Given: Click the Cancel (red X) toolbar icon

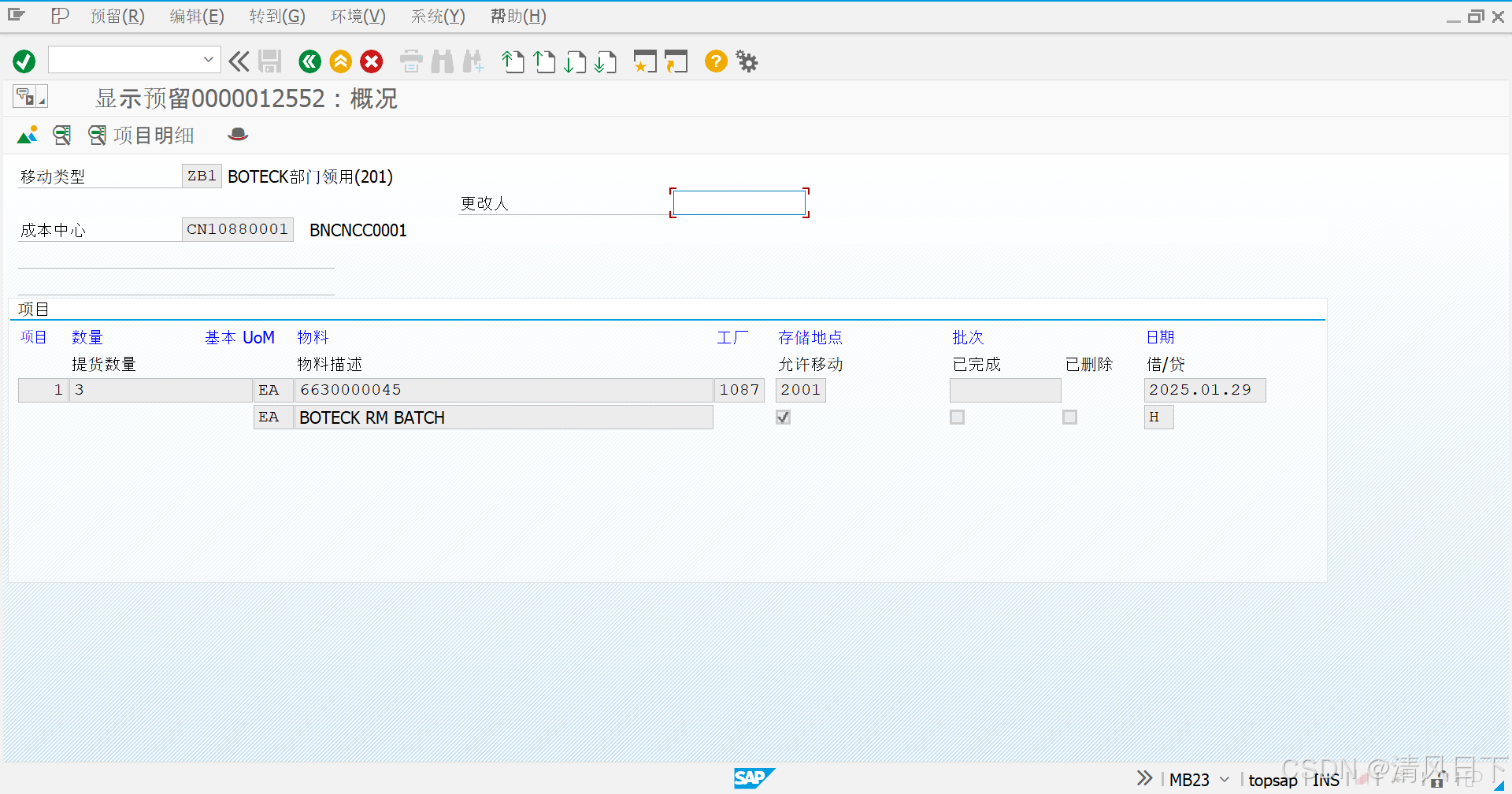Looking at the screenshot, I should 371,61.
